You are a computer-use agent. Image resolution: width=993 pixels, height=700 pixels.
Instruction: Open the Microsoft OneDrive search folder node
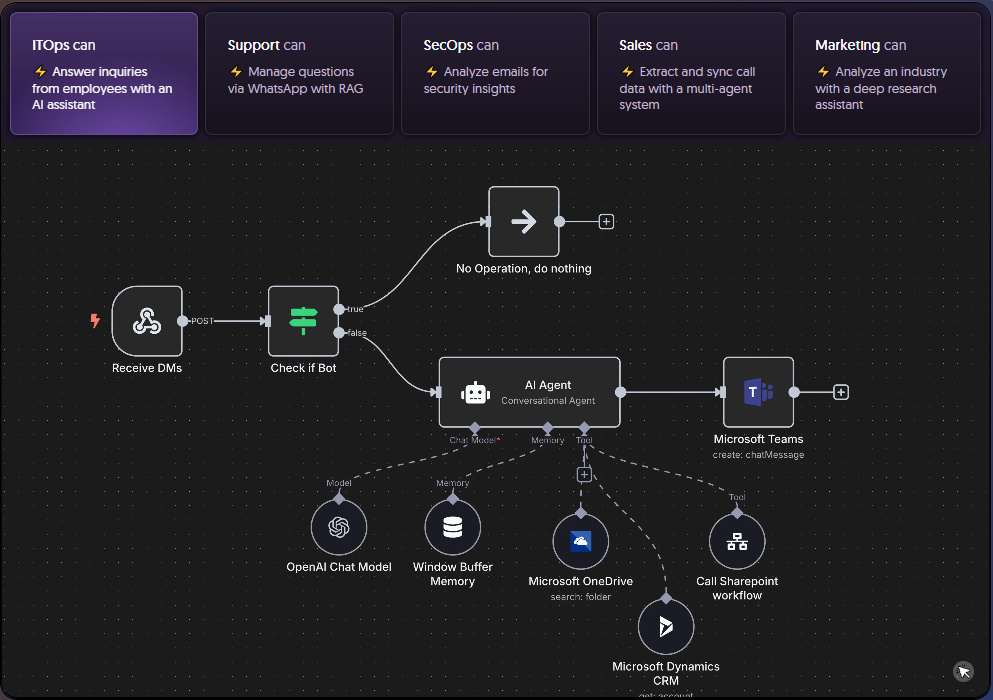tap(580, 541)
